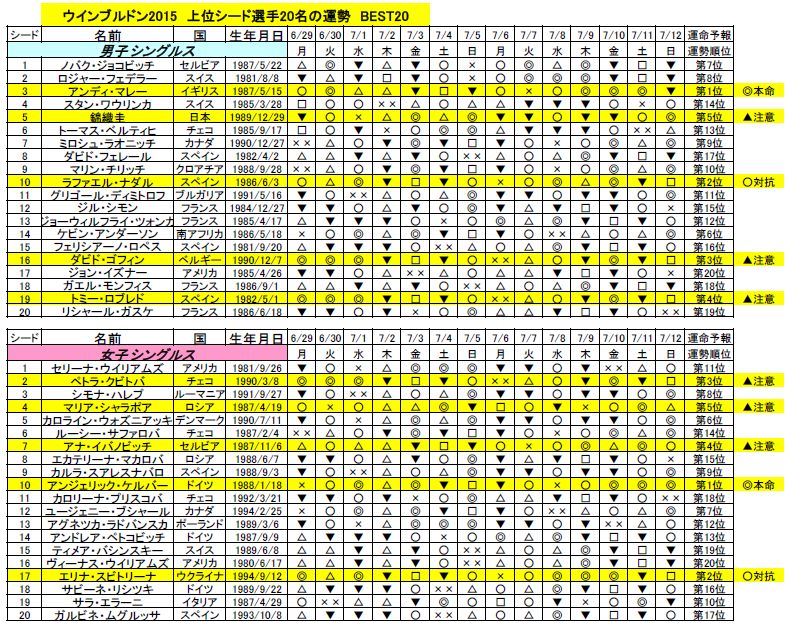This screenshot has width=790, height=623.
Task: Click the title ウインブルドン2015 上位シード選手20名の運勢 BEST20
Action: tap(235, 16)
